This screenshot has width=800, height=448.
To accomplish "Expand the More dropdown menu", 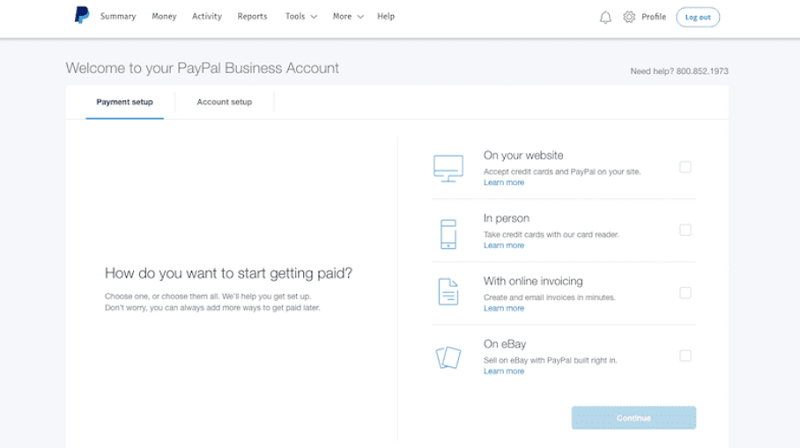I will pyautogui.click(x=348, y=16).
